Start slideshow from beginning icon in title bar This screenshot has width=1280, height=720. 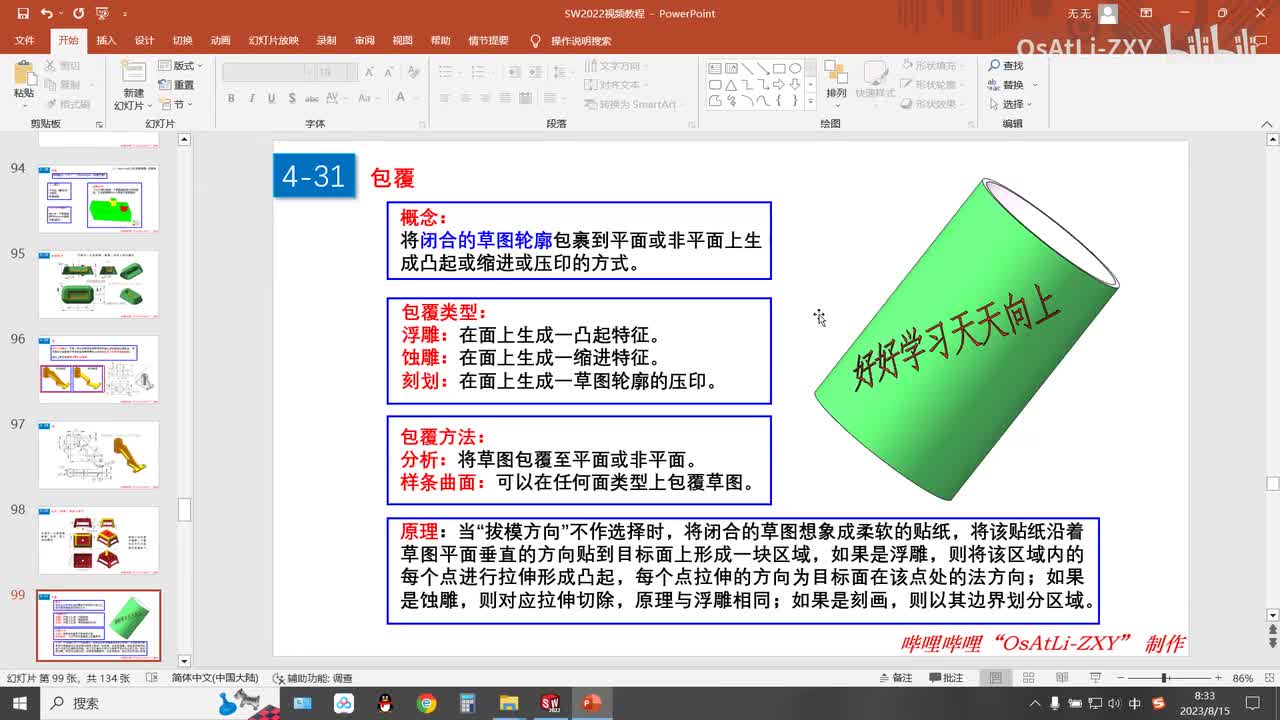pyautogui.click(x=101, y=14)
